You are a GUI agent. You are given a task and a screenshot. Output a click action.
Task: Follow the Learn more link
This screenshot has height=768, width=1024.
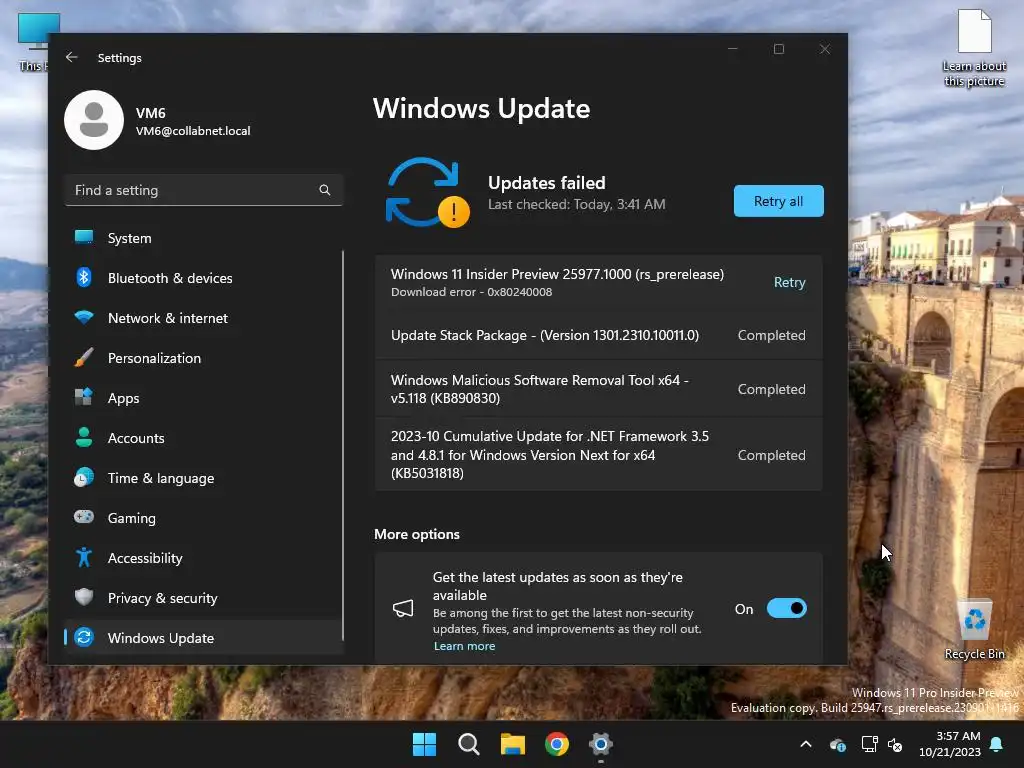[x=464, y=646]
